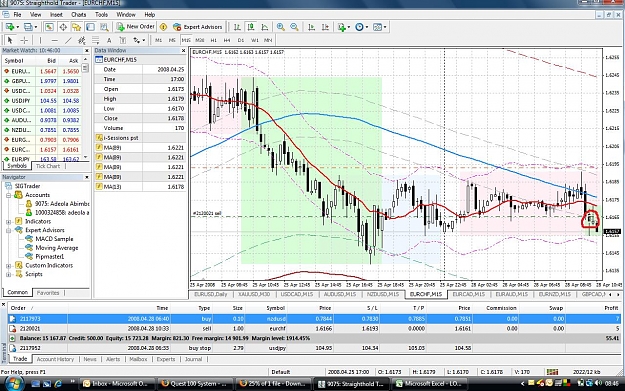Screen dimensions: 625x391
Task: Zoom in on the chart
Action: click(281, 27)
